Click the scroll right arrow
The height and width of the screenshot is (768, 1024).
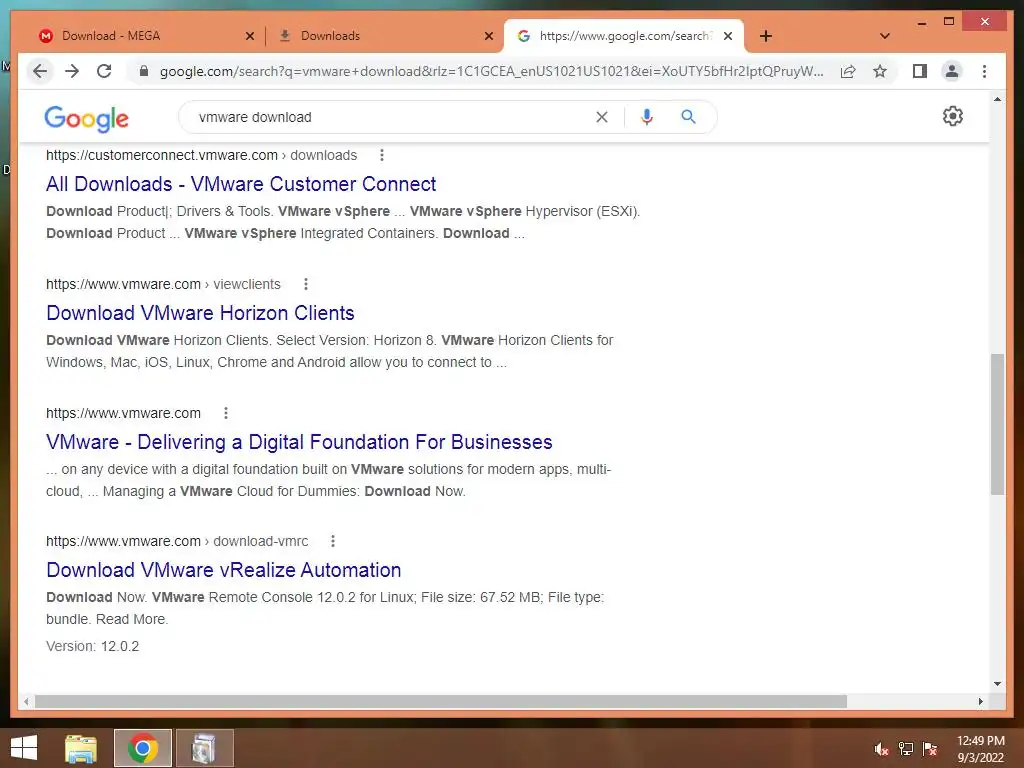tap(981, 701)
